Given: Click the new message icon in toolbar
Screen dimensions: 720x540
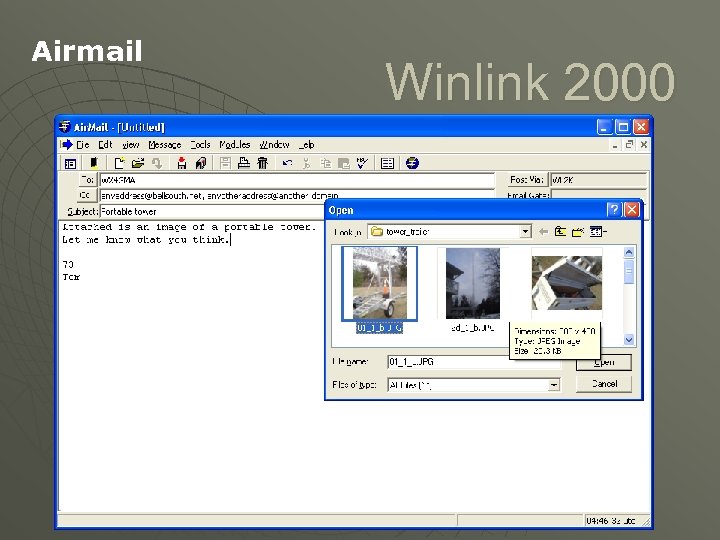Looking at the screenshot, I should pyautogui.click(x=119, y=163).
